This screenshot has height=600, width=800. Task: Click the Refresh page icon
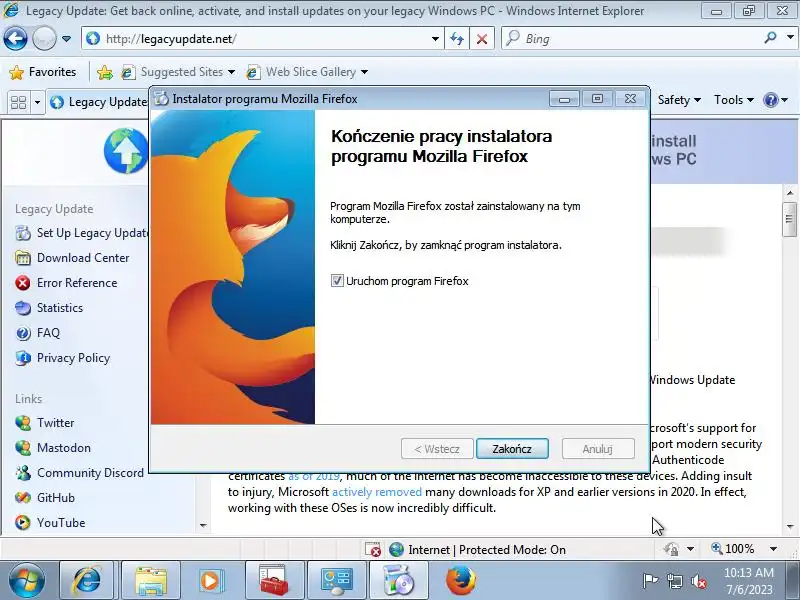tap(457, 39)
